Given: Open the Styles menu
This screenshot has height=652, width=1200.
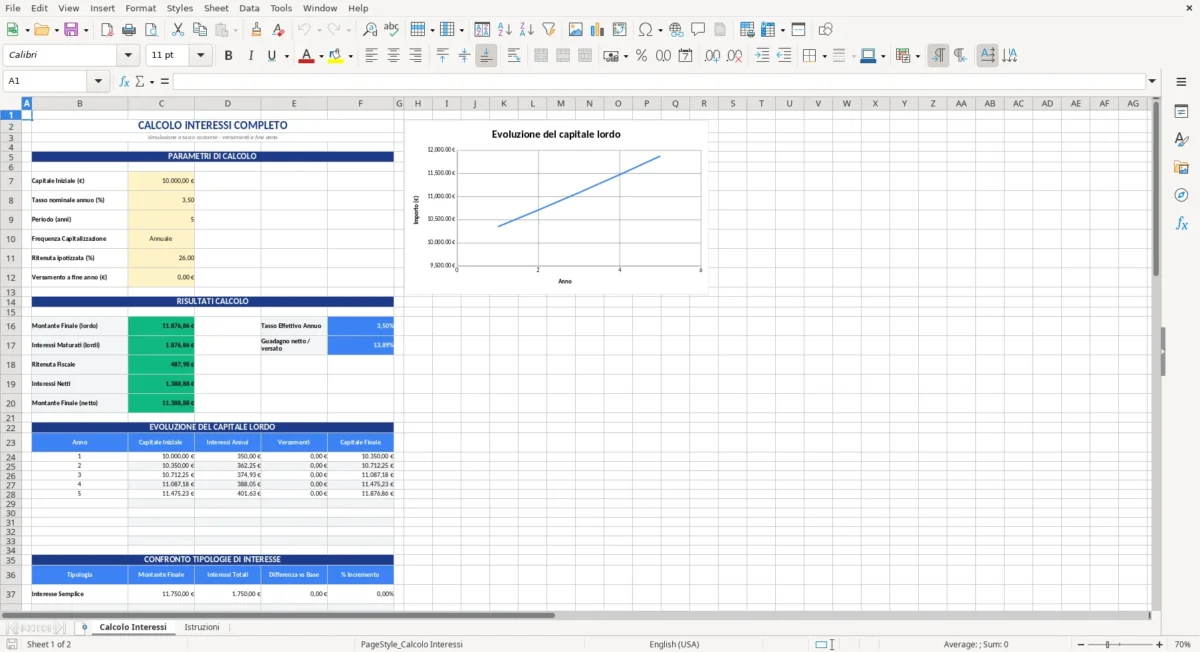Looking at the screenshot, I should pyautogui.click(x=180, y=8).
